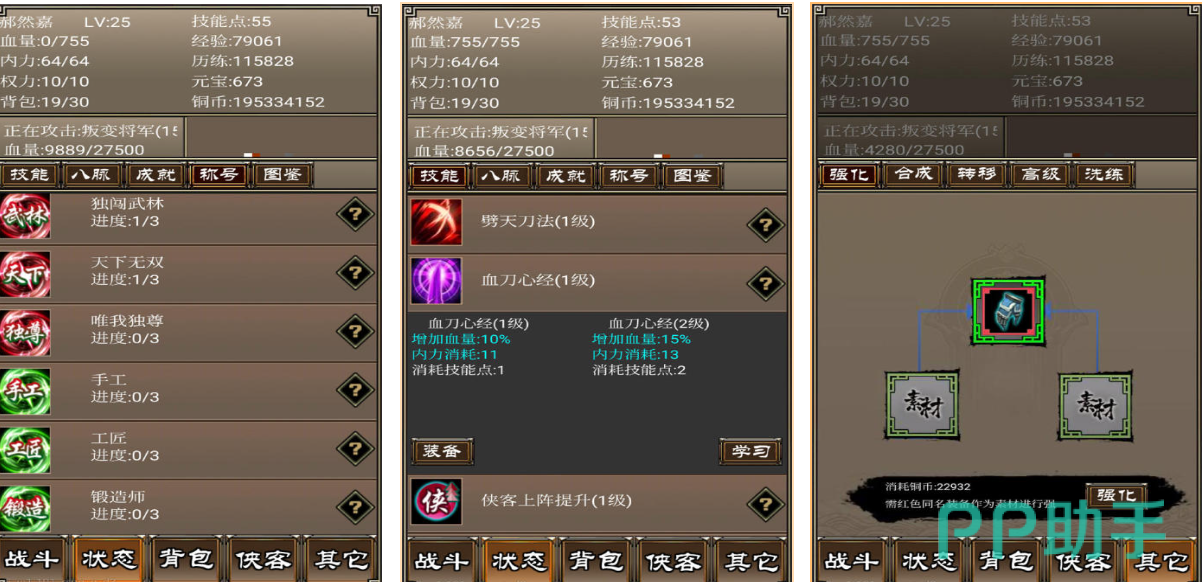Click the 劈天刀法 skill icon
The width and height of the screenshot is (1202, 582).
[x=436, y=222]
